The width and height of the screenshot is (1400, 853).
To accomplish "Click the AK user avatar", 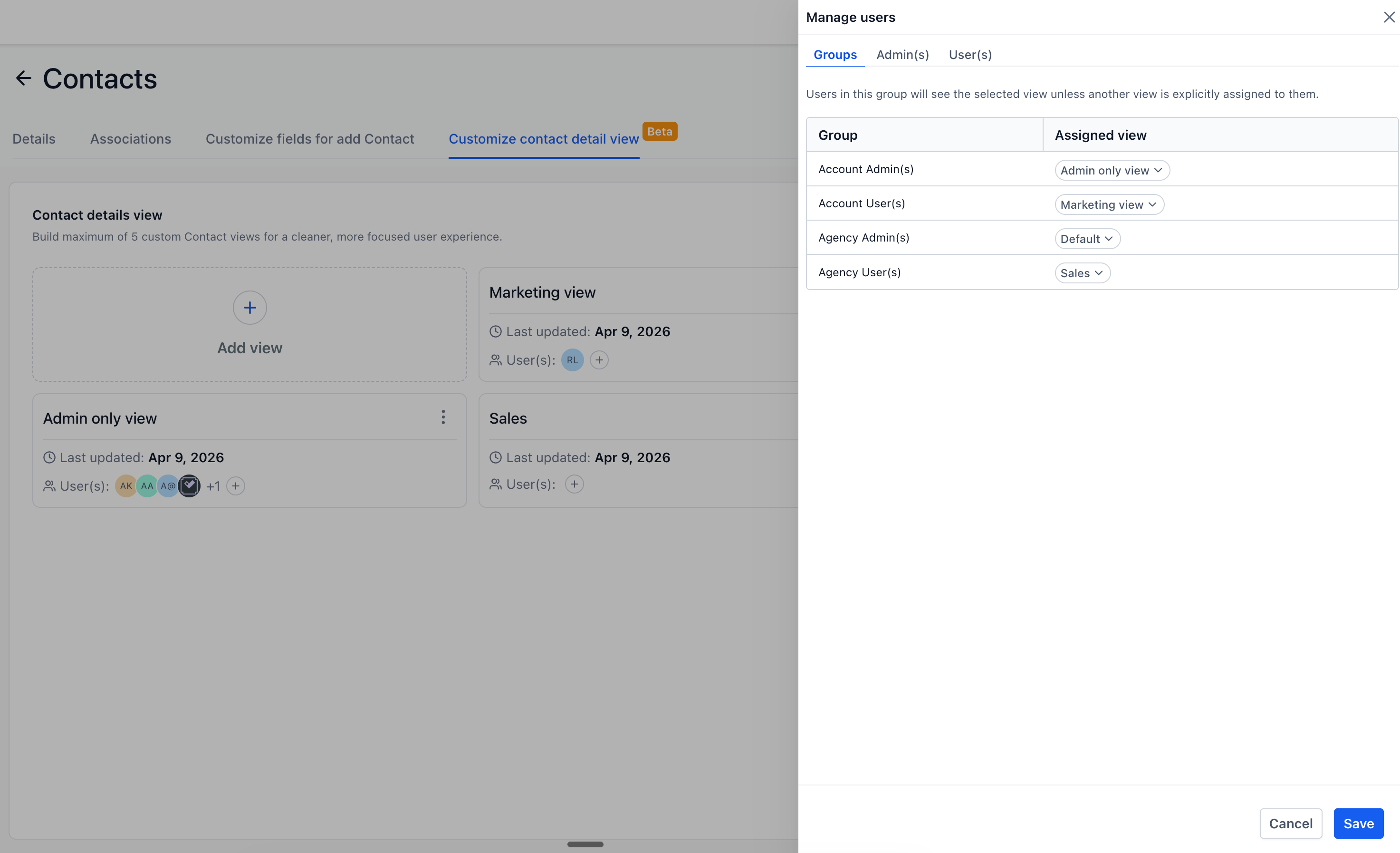I will point(125,486).
